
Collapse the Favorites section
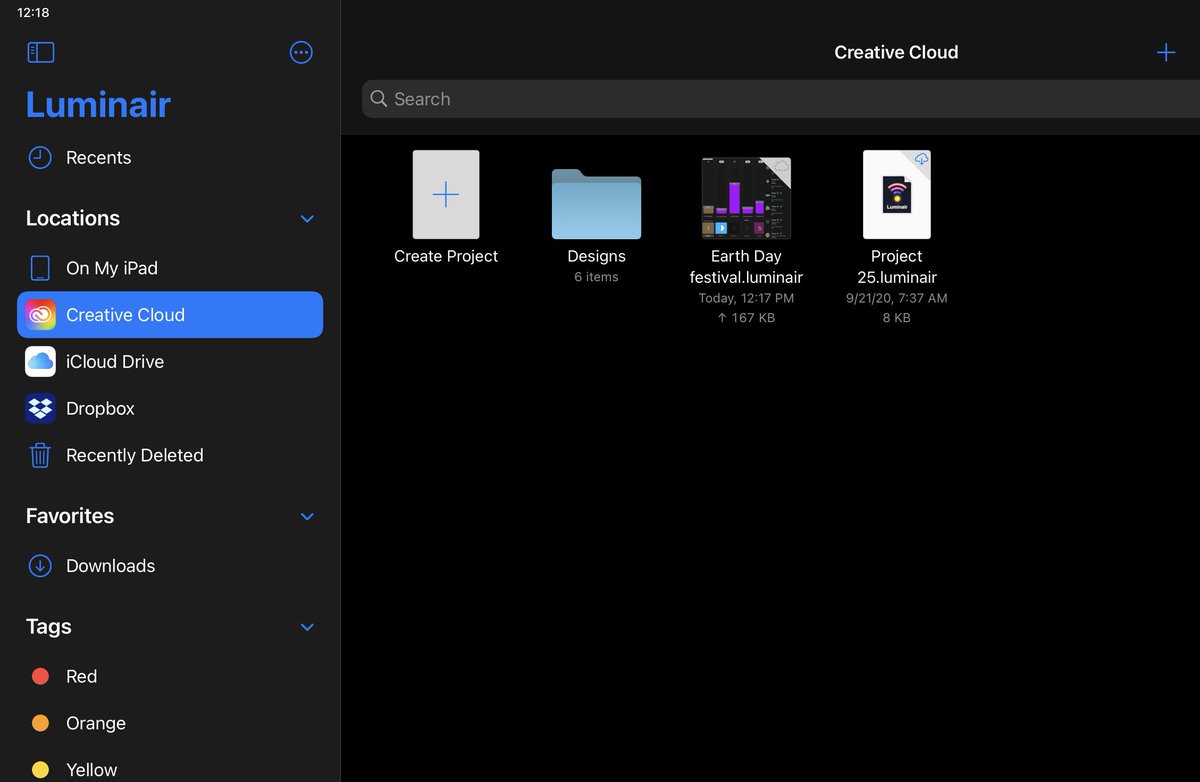[307, 517]
